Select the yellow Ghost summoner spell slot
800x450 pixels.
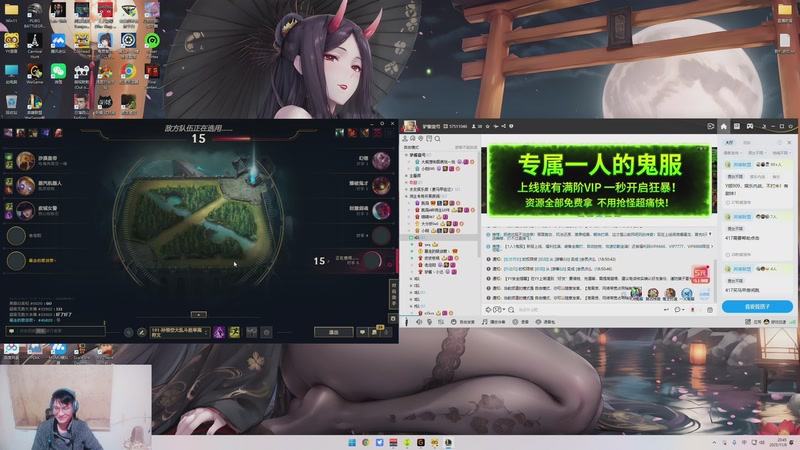234,333
